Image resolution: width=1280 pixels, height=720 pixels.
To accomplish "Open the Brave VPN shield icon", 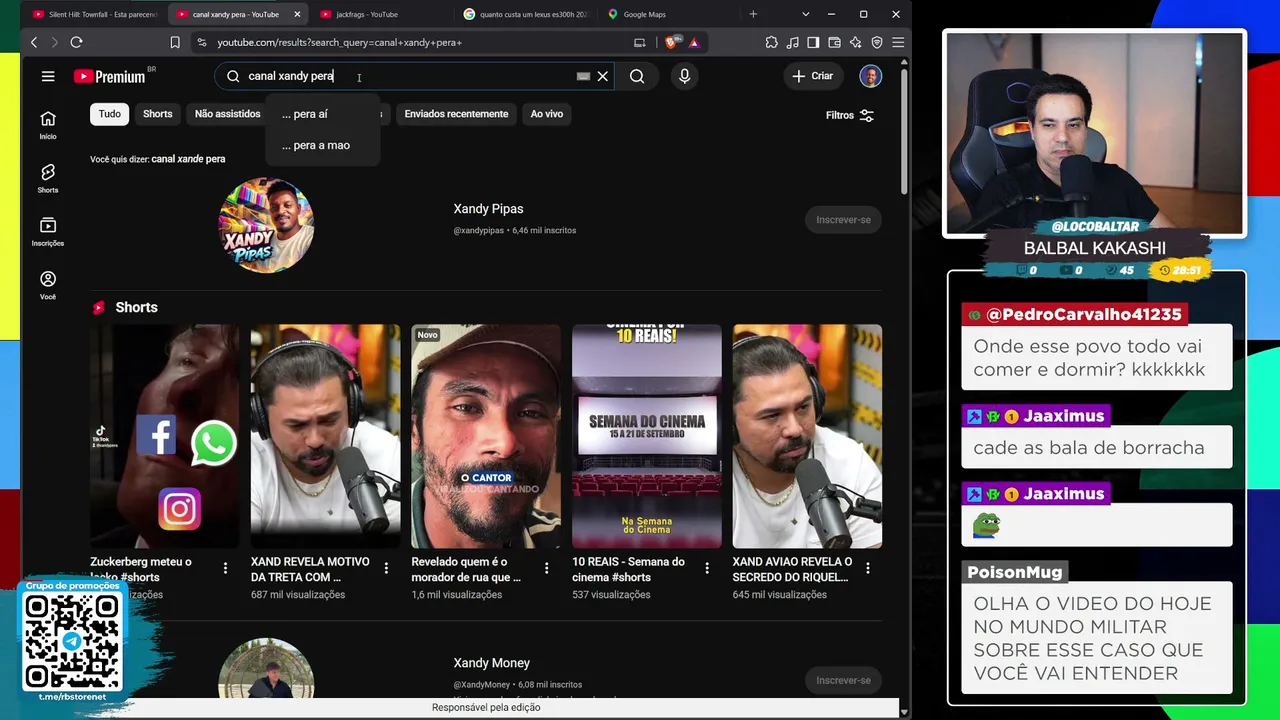I will (x=877, y=42).
